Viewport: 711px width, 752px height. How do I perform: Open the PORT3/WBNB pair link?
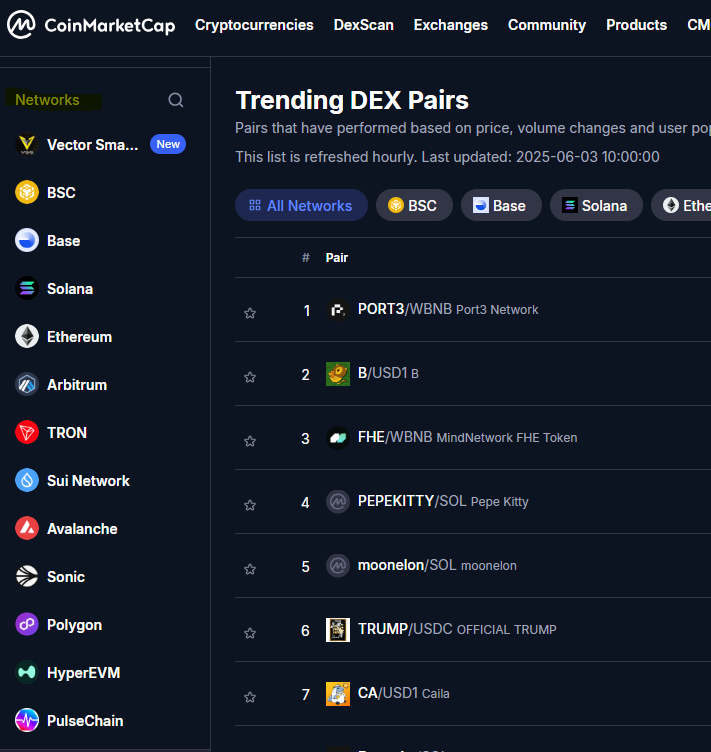pos(448,309)
